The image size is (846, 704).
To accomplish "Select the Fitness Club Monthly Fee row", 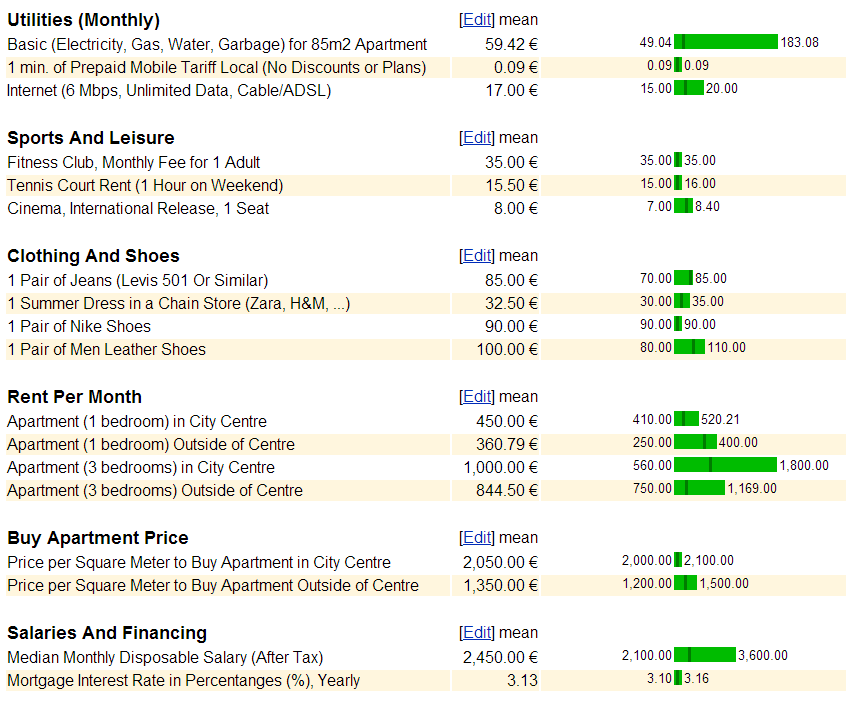I will pos(133,163).
